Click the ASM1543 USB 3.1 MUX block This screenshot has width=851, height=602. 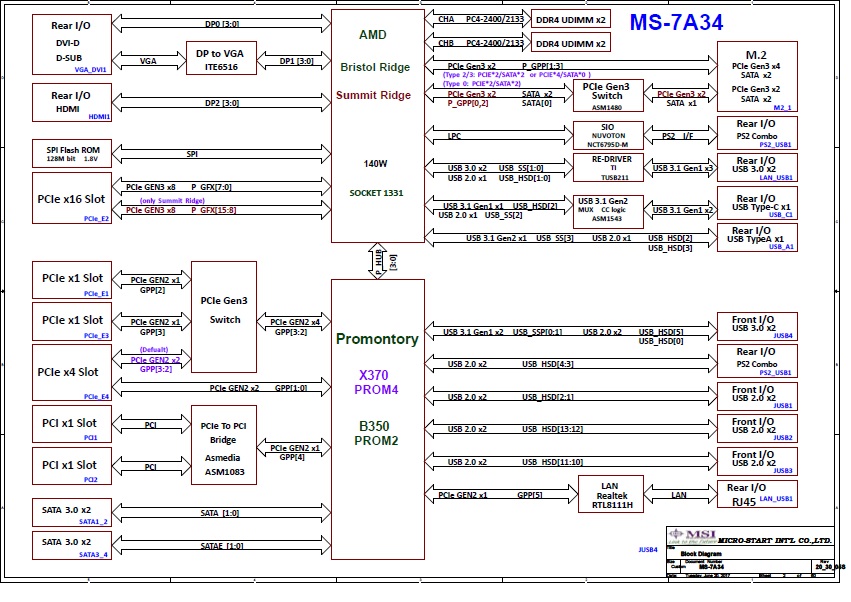click(x=609, y=208)
